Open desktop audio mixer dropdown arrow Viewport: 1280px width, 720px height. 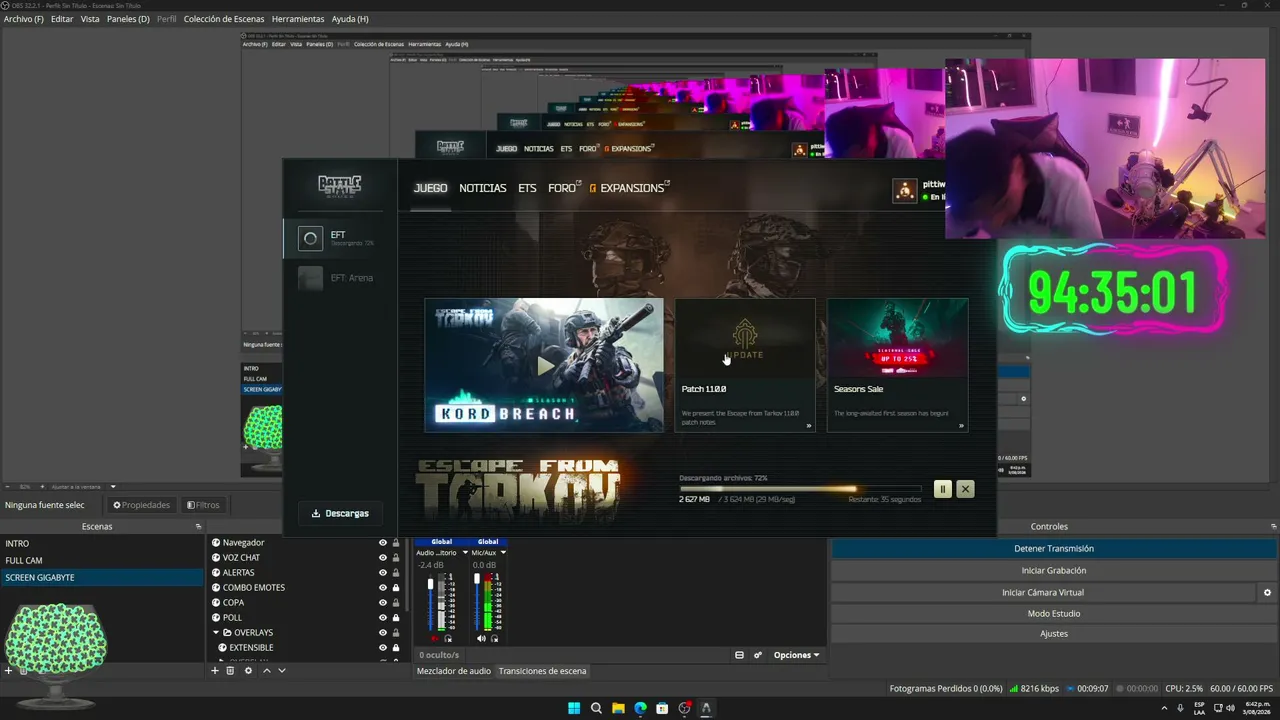point(463,553)
